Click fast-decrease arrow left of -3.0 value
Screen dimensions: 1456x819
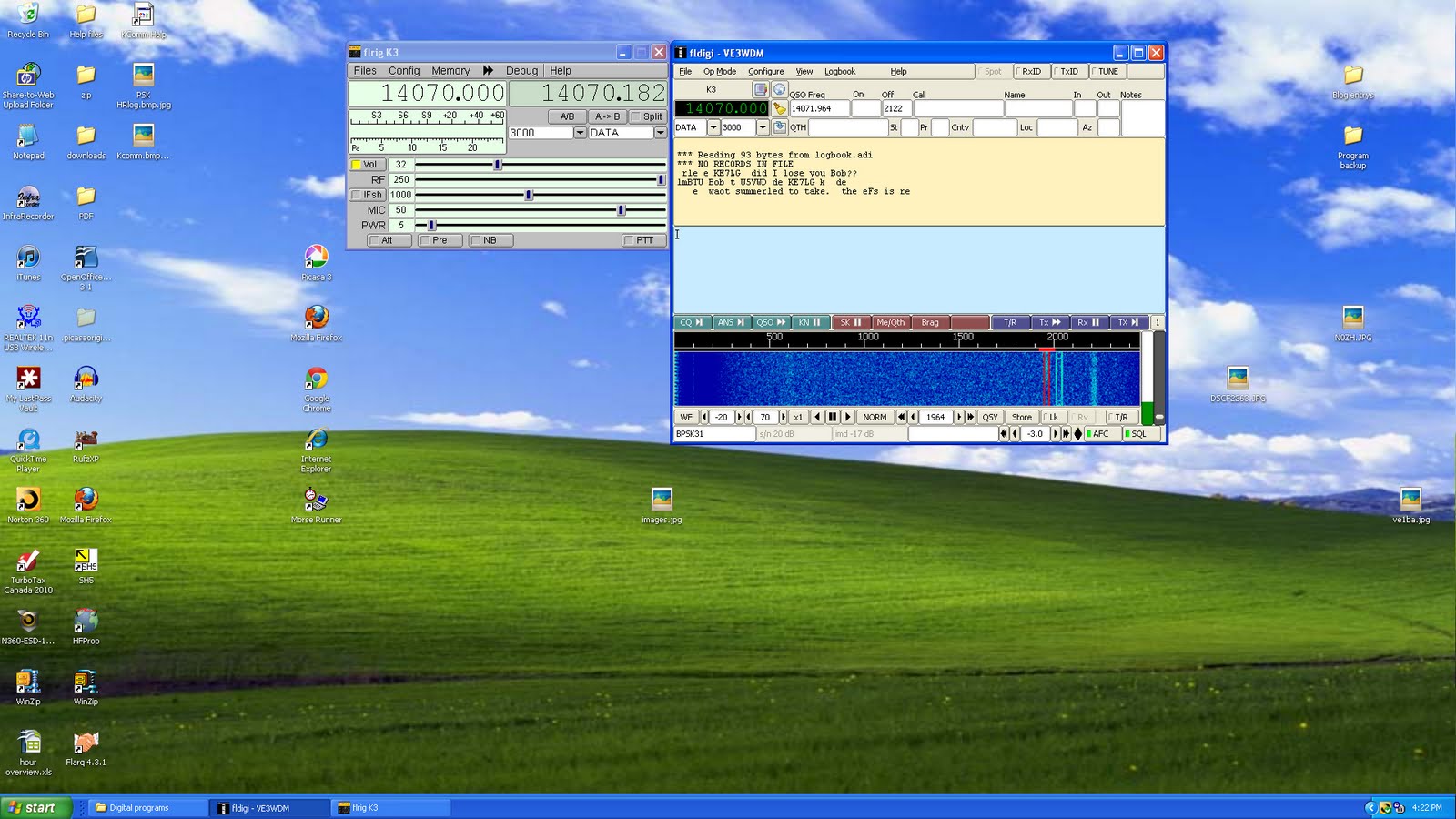pyautogui.click(x=1004, y=434)
